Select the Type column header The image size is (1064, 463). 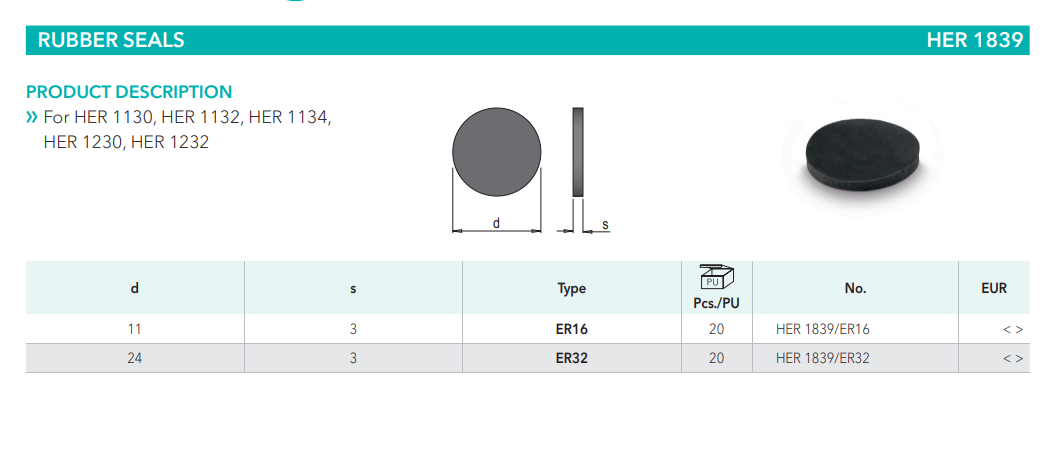pos(571,288)
